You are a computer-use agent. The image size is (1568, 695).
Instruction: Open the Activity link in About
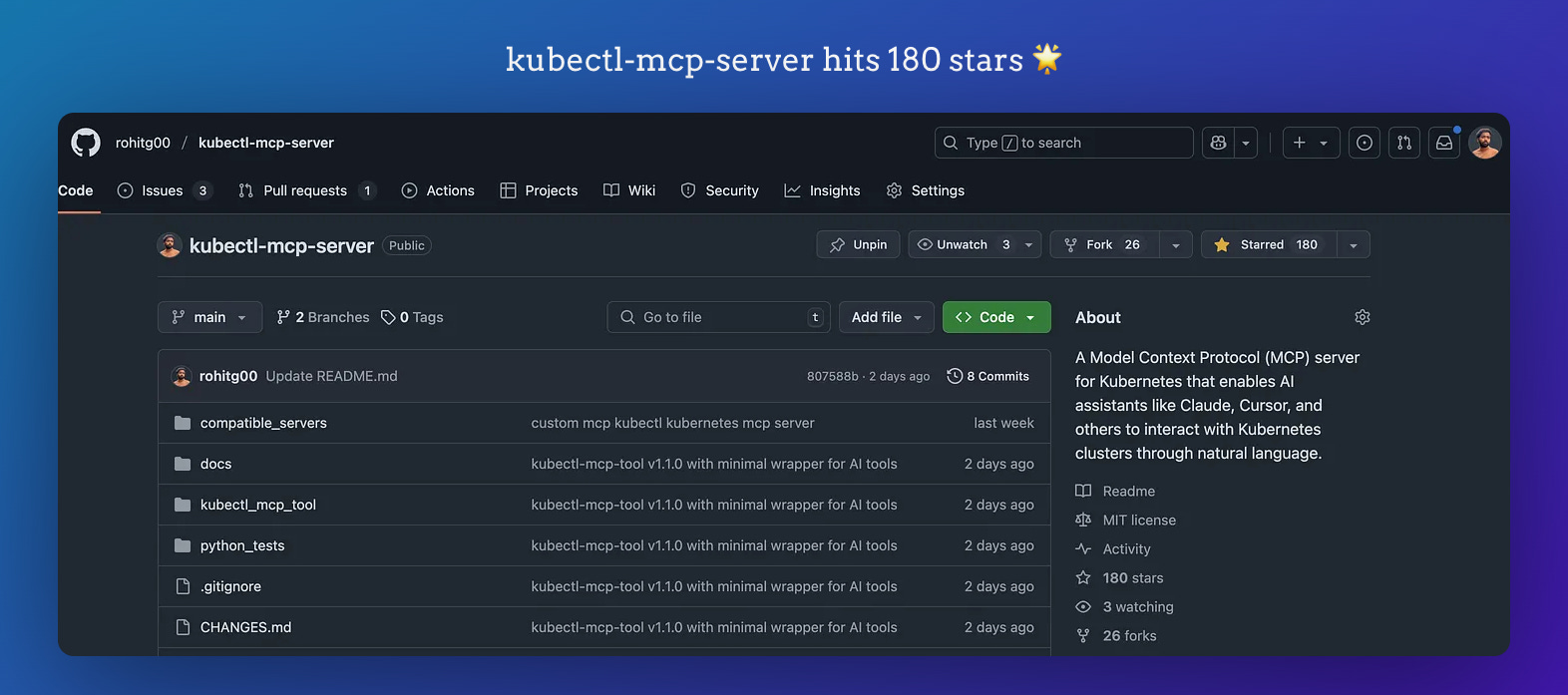click(1113, 548)
